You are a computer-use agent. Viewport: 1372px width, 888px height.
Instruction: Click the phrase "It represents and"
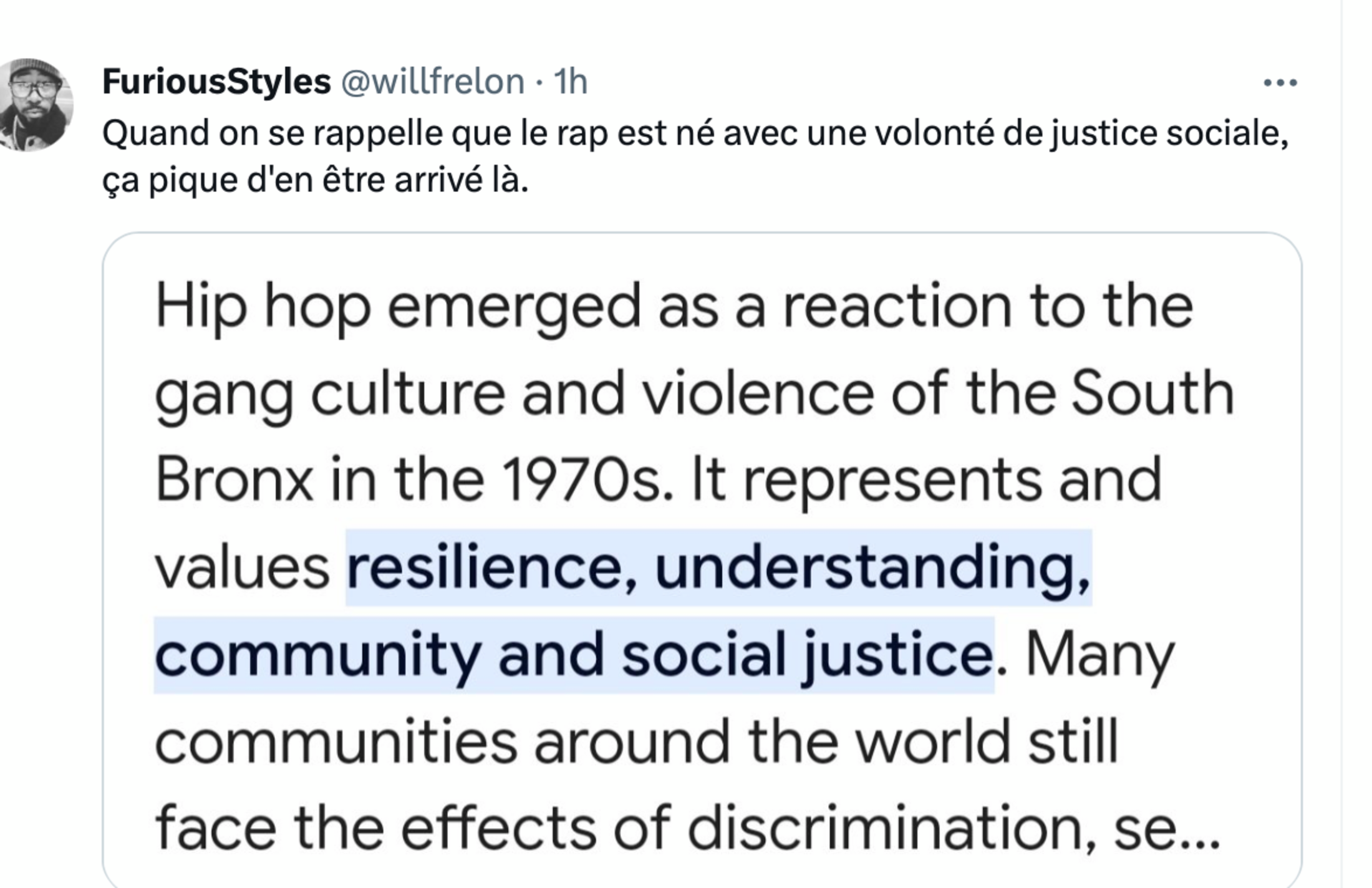(927, 480)
